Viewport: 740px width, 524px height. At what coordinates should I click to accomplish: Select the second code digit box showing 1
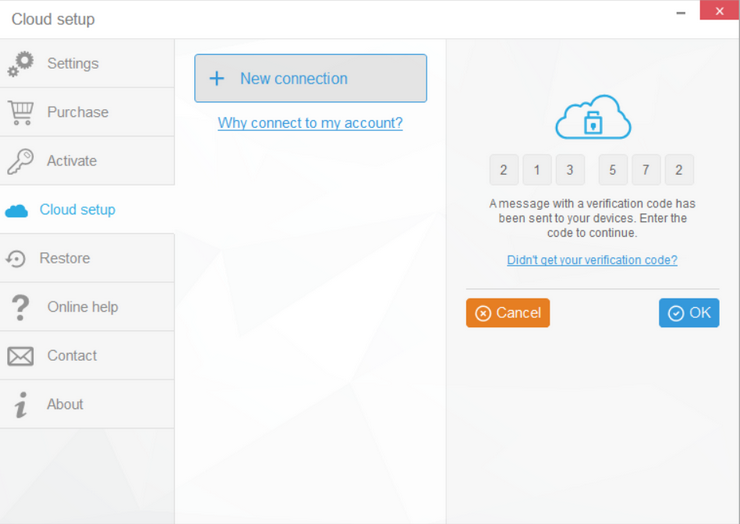tap(537, 170)
